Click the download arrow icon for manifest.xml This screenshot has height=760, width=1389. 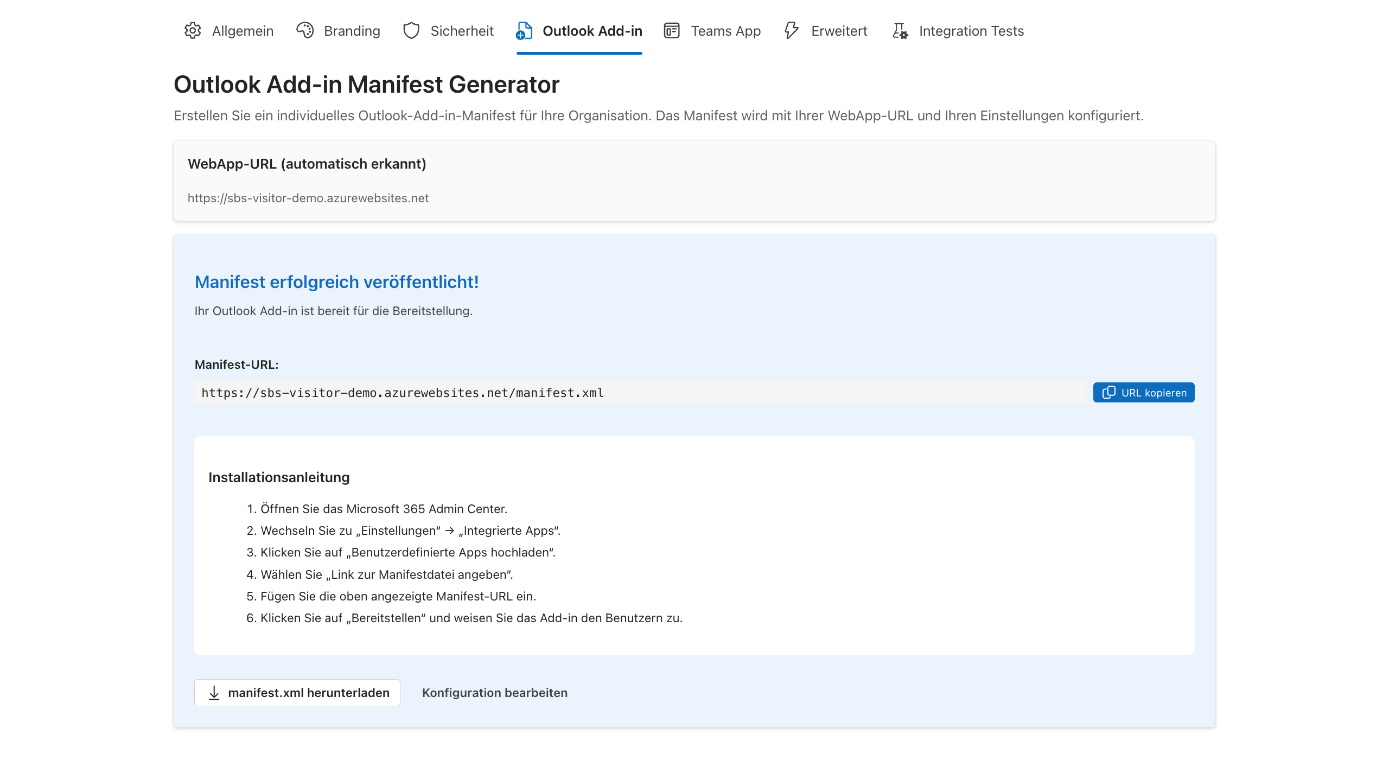click(214, 692)
